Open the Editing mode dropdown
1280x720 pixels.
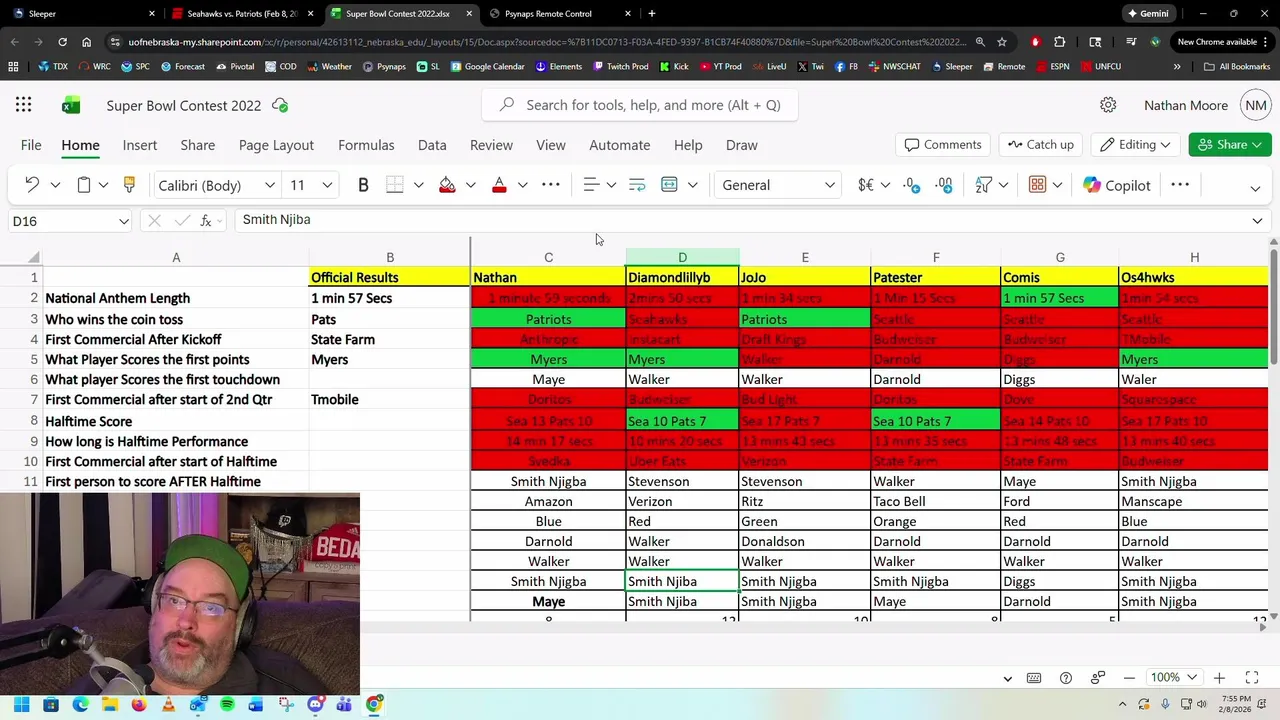[x=1136, y=145]
